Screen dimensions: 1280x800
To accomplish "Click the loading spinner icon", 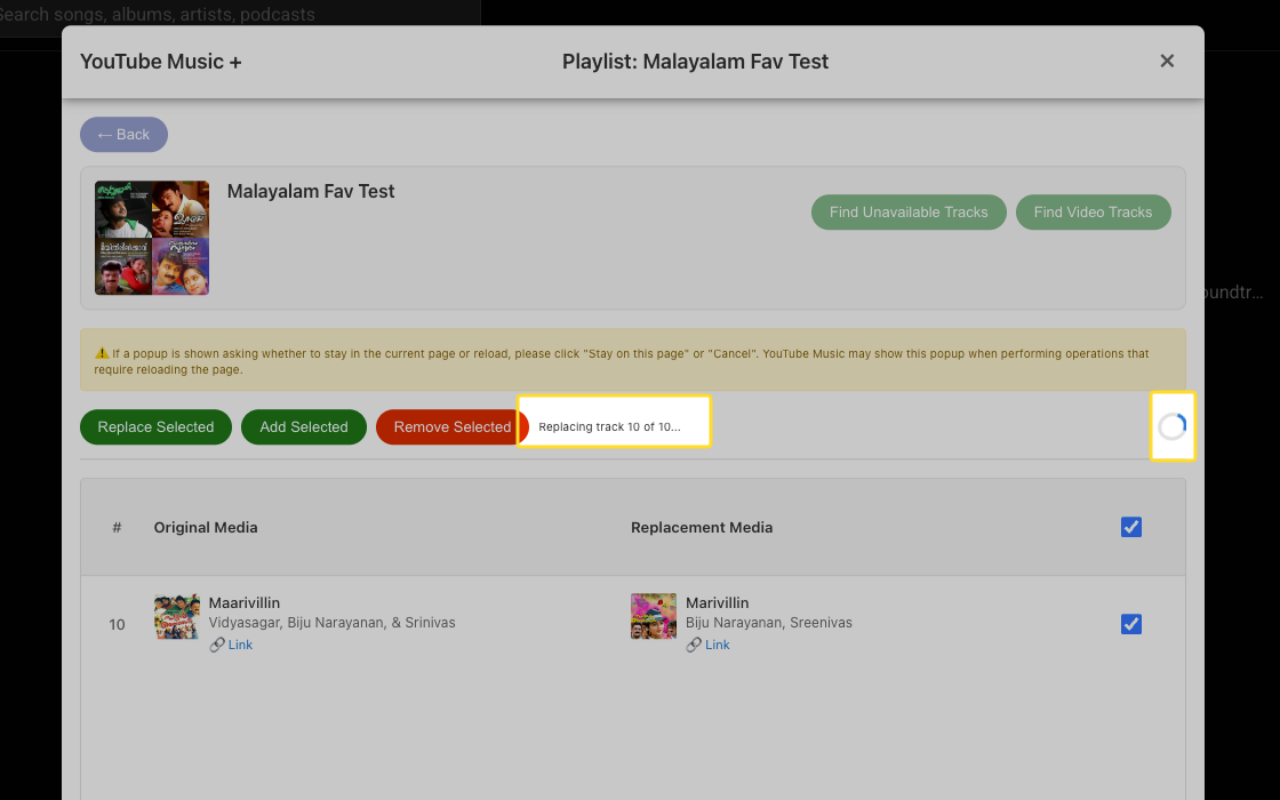I will click(x=1172, y=427).
